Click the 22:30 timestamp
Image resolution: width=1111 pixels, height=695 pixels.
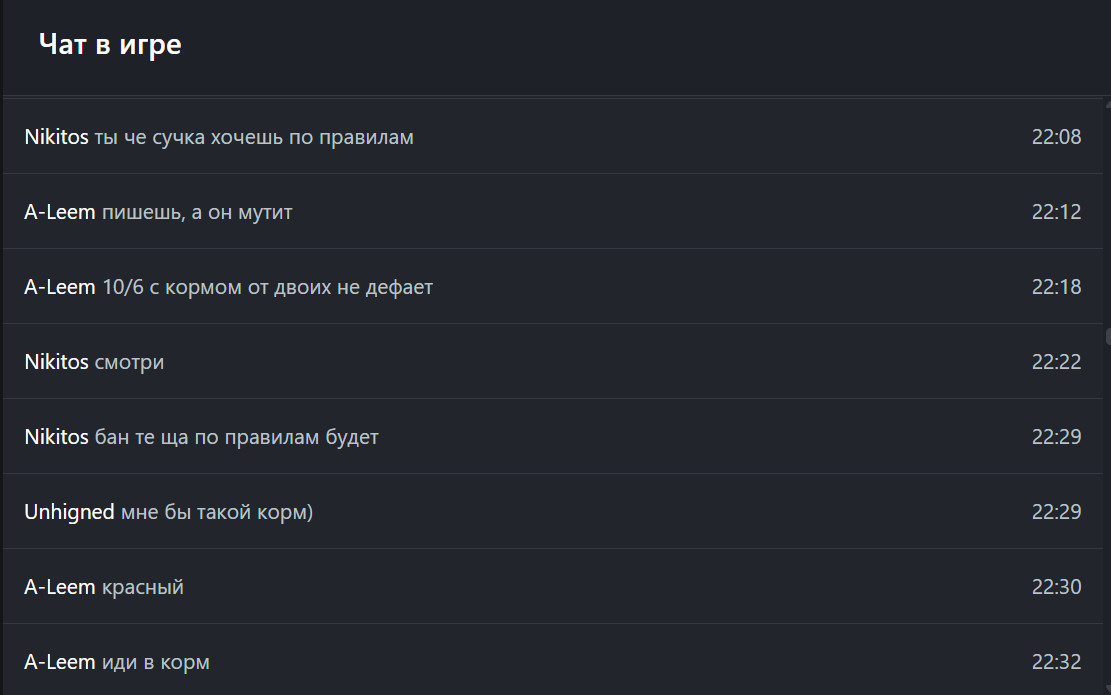1056,587
